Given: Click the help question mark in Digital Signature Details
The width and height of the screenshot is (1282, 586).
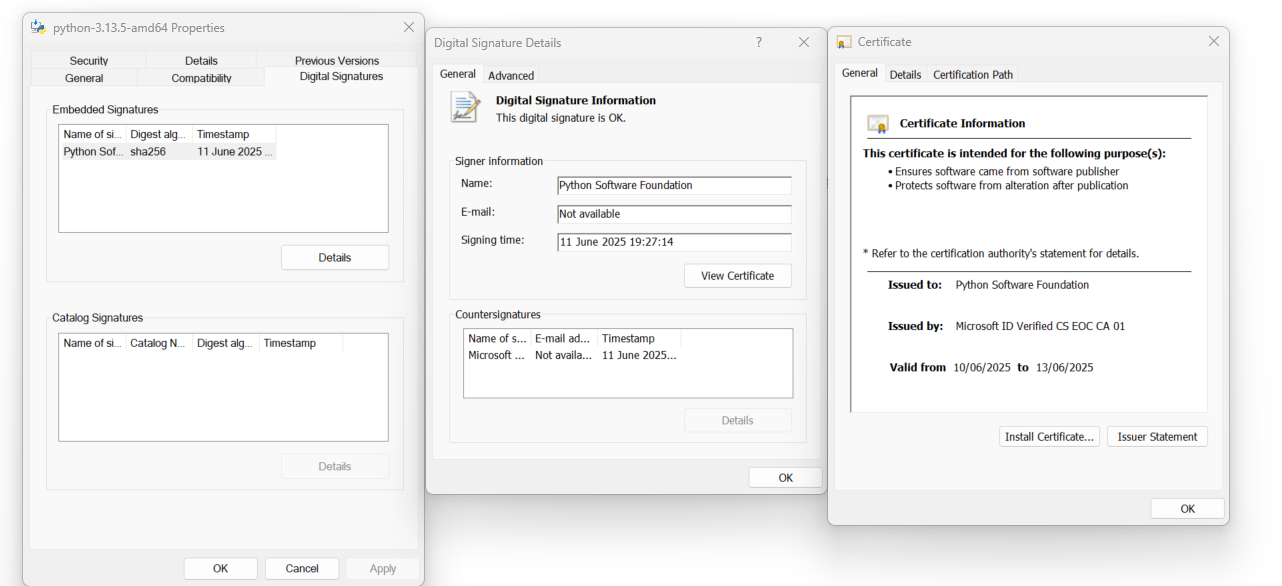Looking at the screenshot, I should click(759, 42).
